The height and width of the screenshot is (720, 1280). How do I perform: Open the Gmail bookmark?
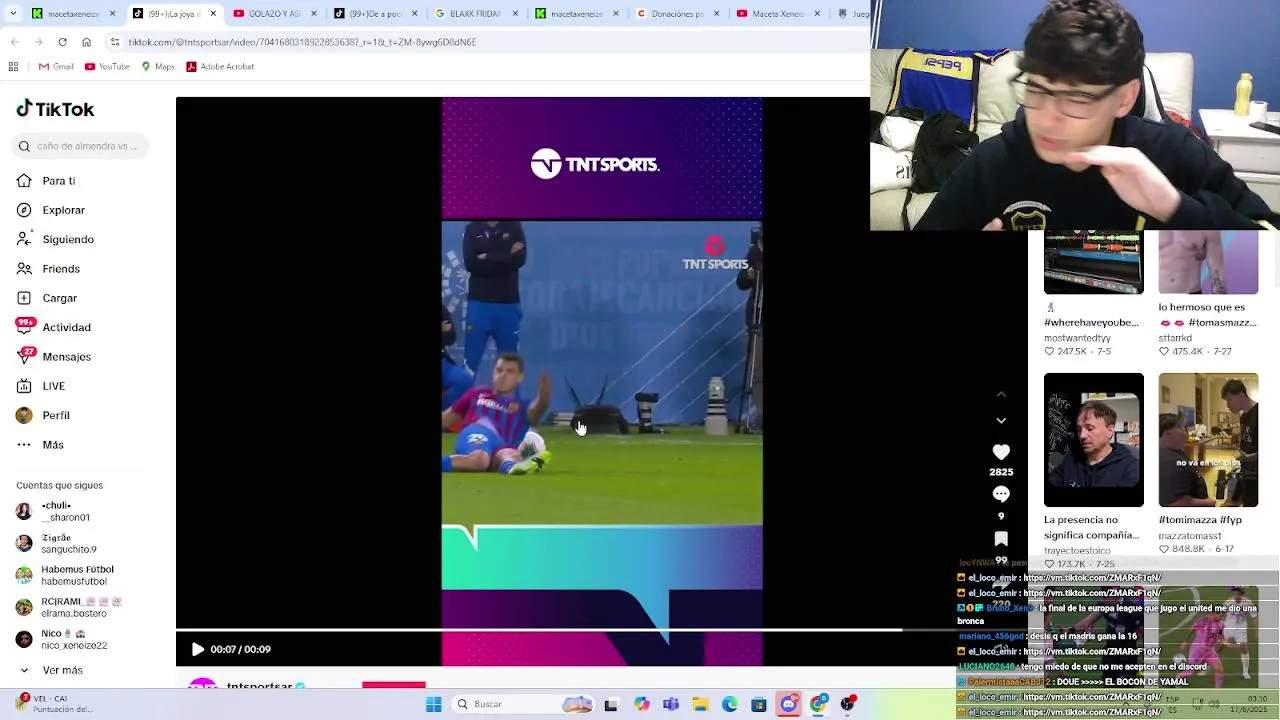pos(56,67)
